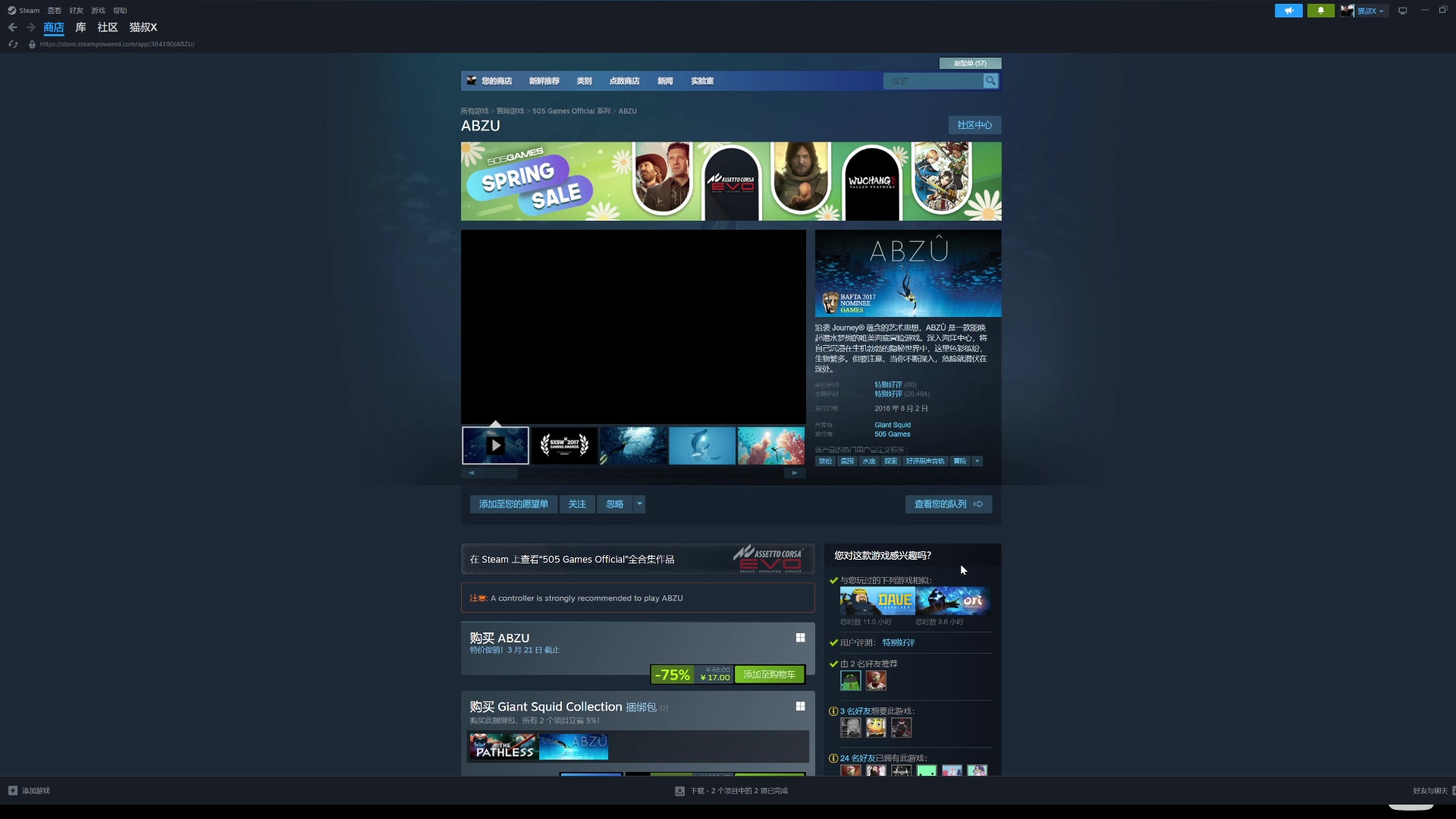Viewport: 1456px width, 819px height.
Task: Switch to the 库 library tab
Action: click(80, 27)
